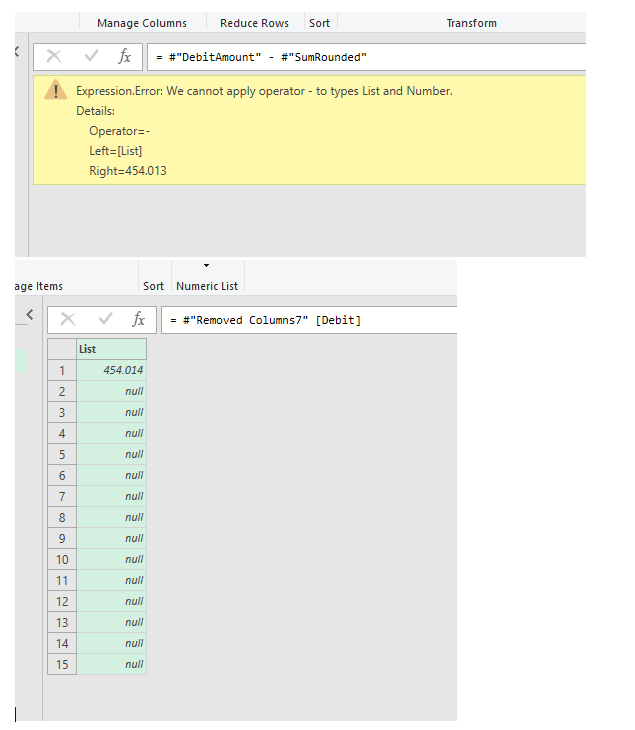
Task: Click the Right=454.013 detail line
Action: point(128,171)
